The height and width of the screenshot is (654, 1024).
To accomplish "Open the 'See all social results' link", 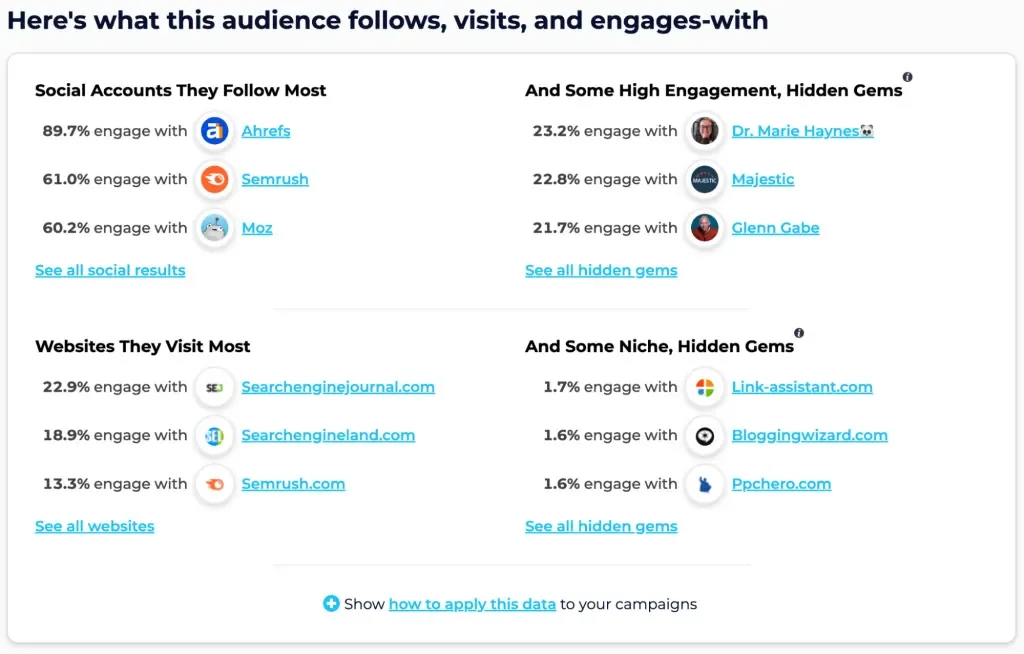I will point(110,270).
